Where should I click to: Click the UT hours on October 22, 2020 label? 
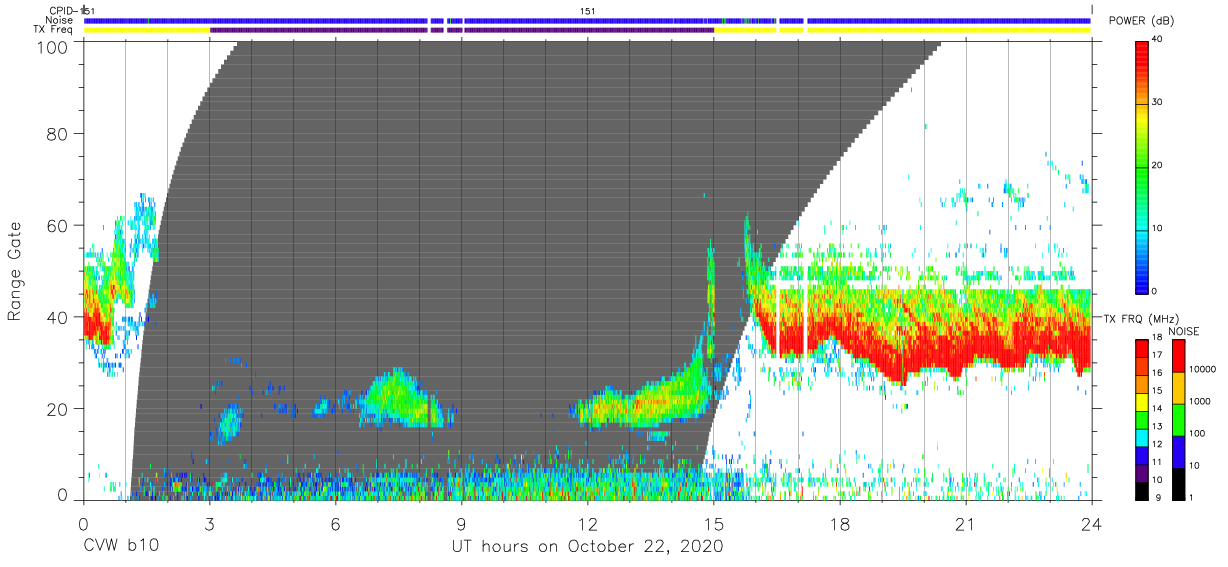587,547
